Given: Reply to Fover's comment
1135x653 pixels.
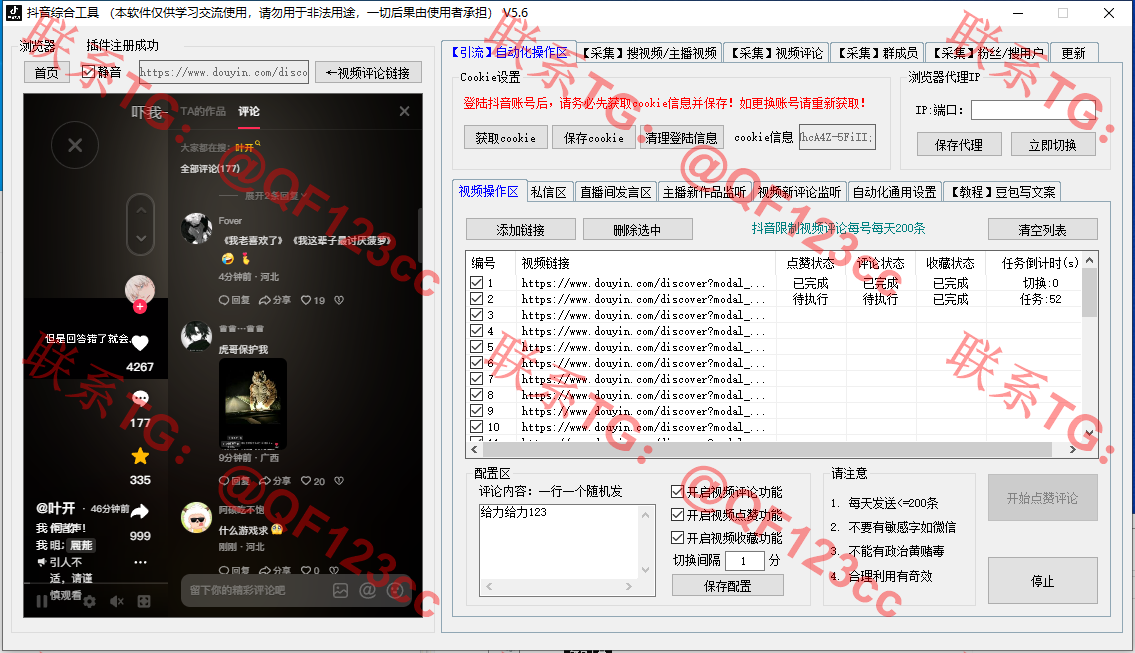Looking at the screenshot, I should (x=235, y=300).
